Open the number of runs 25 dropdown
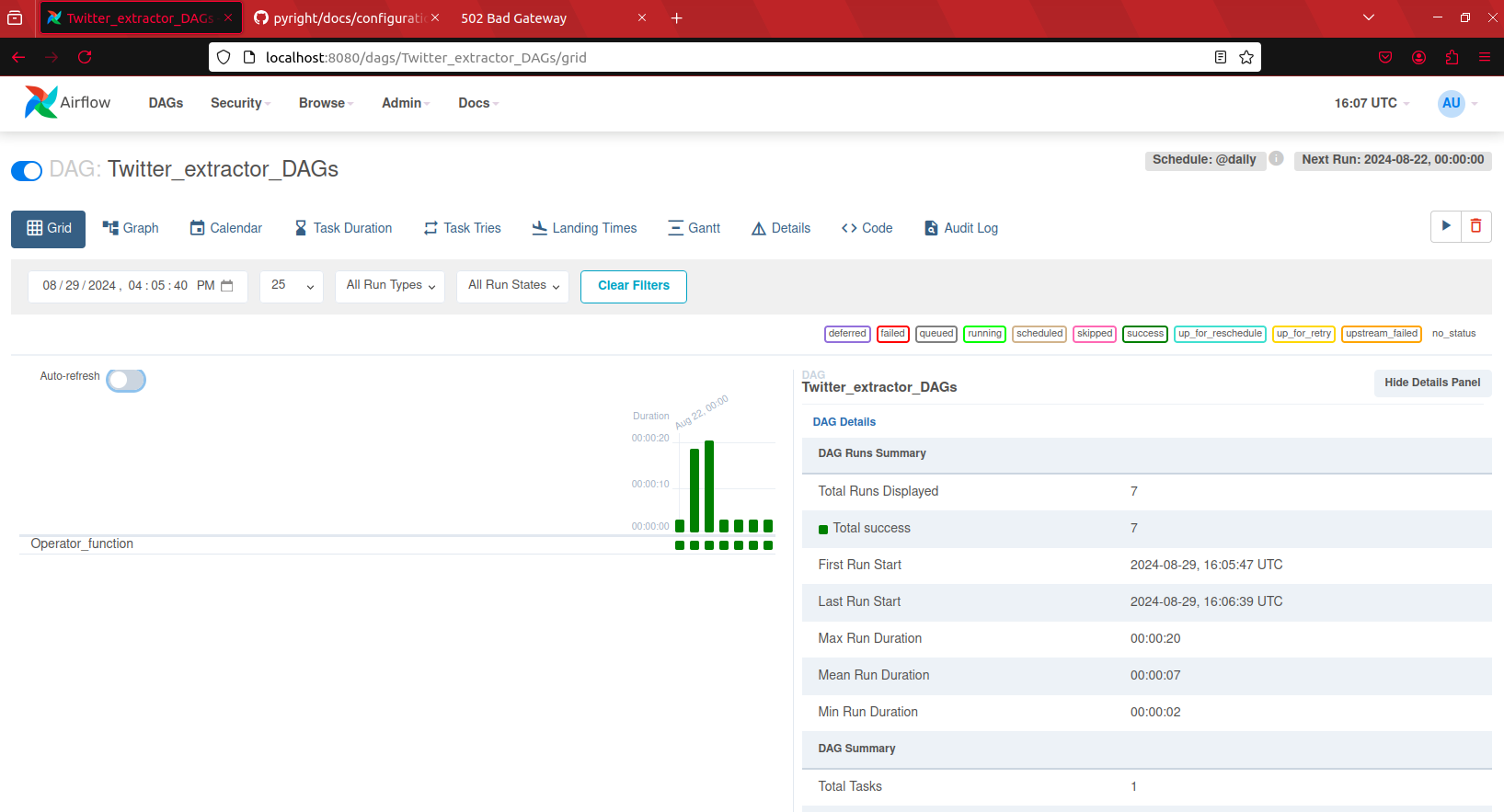This screenshot has height=812, width=1504. point(292,286)
